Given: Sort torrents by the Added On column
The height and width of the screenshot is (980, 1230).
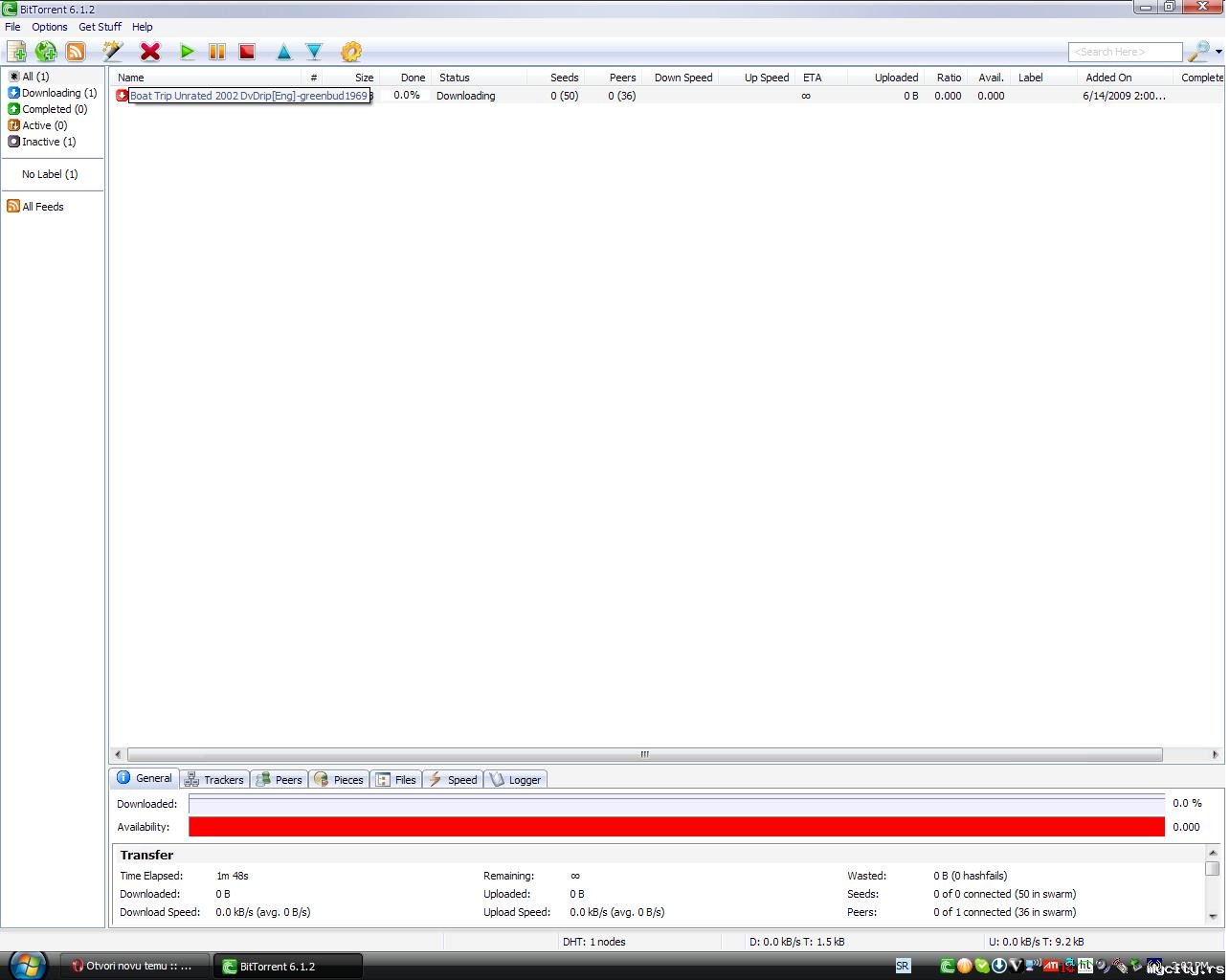Looking at the screenshot, I should click(x=1126, y=78).
